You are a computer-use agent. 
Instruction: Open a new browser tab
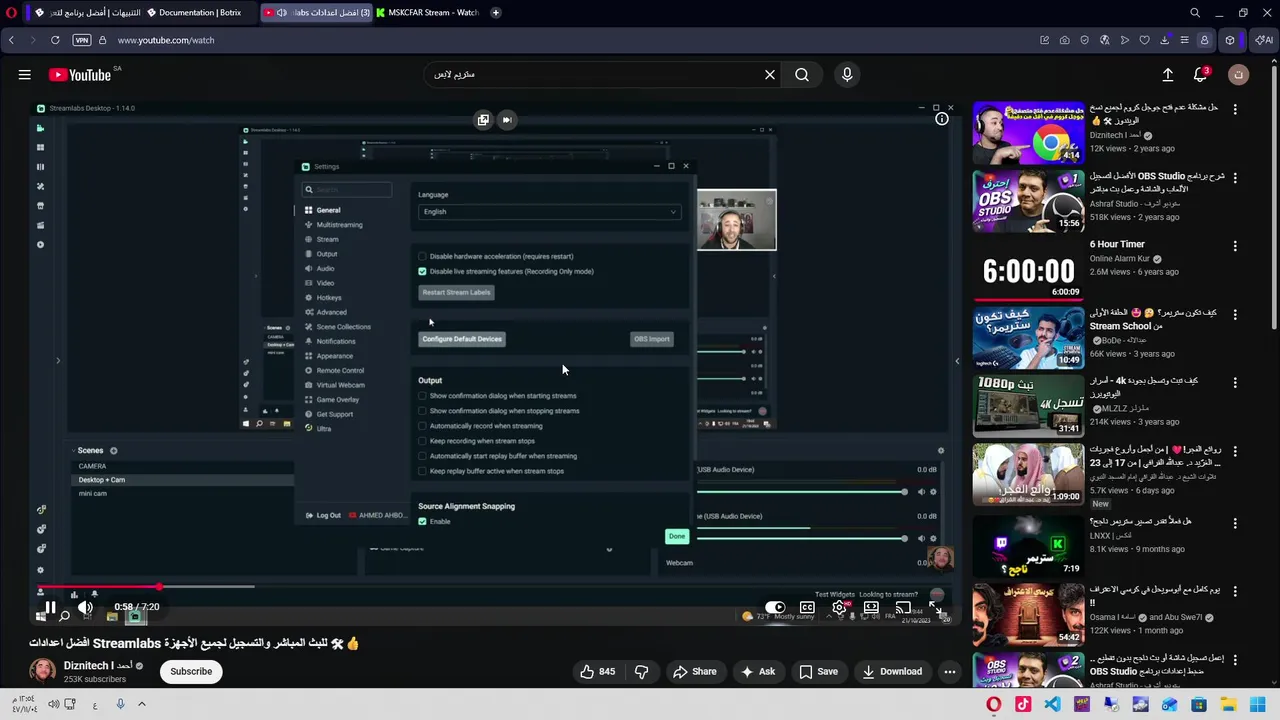[496, 13]
